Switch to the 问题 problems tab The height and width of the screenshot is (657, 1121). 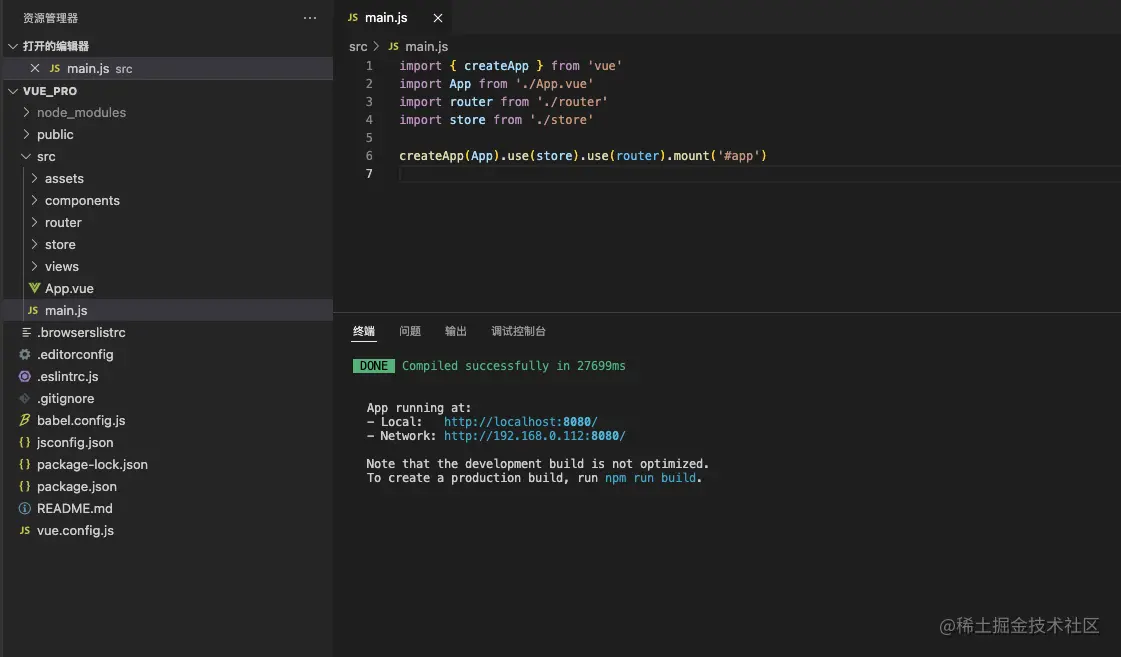pos(410,331)
